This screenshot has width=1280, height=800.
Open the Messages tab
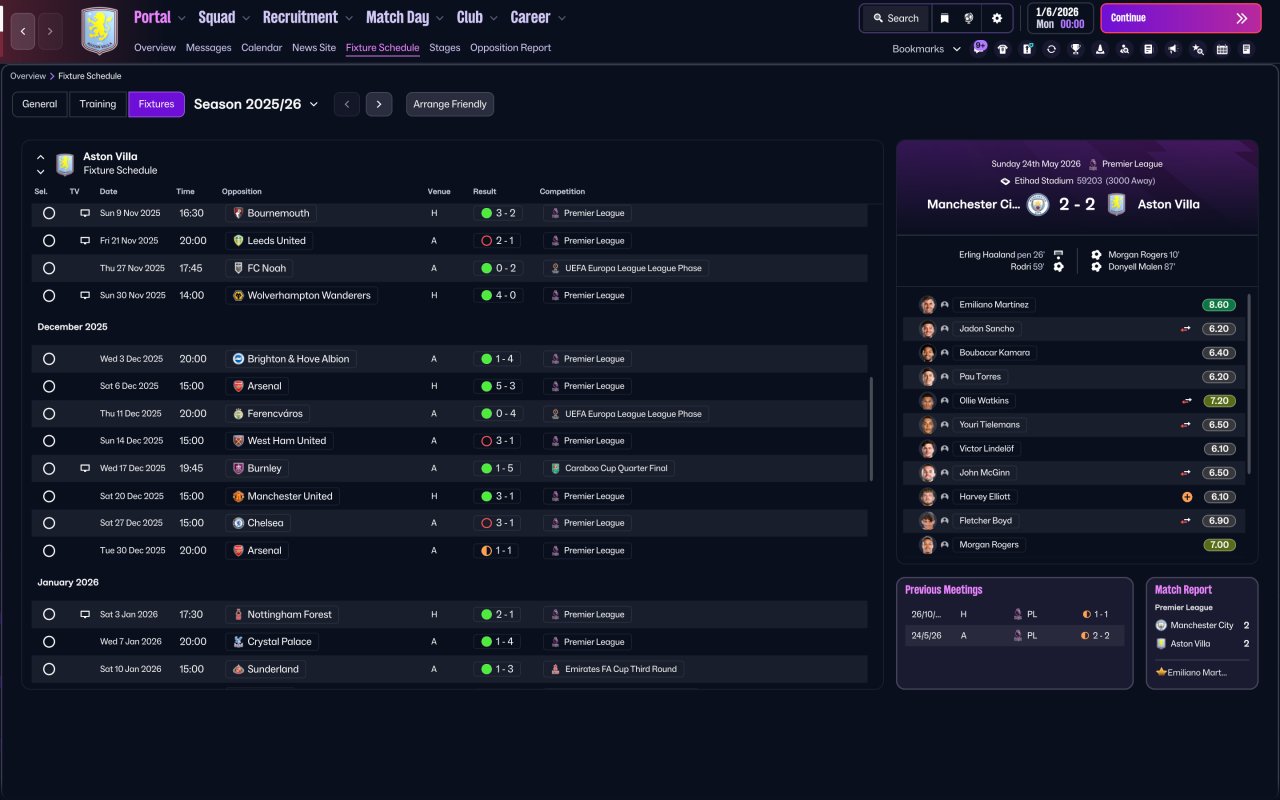(x=208, y=48)
